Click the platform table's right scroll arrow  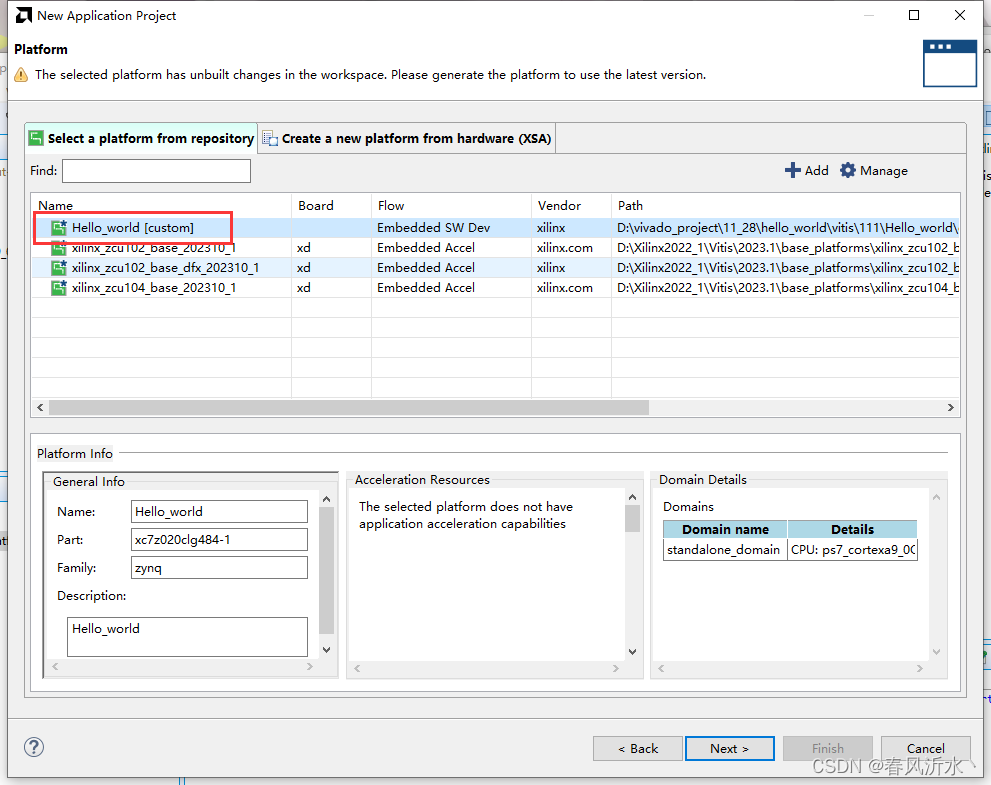[x=951, y=408]
